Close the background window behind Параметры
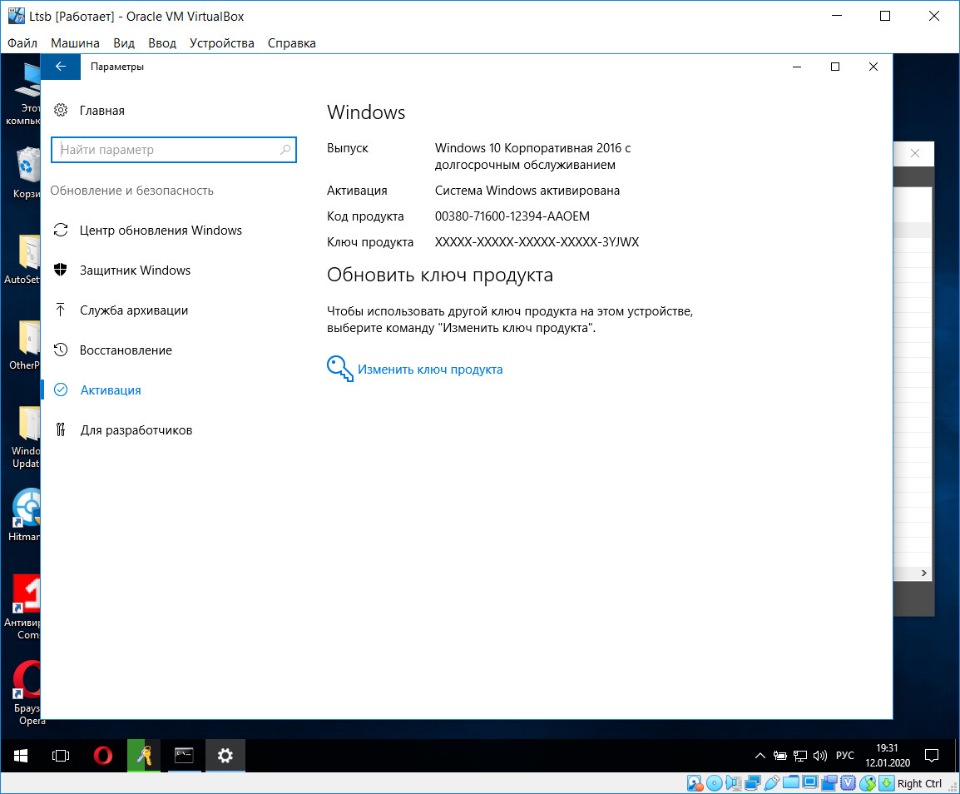960x794 pixels. click(915, 153)
